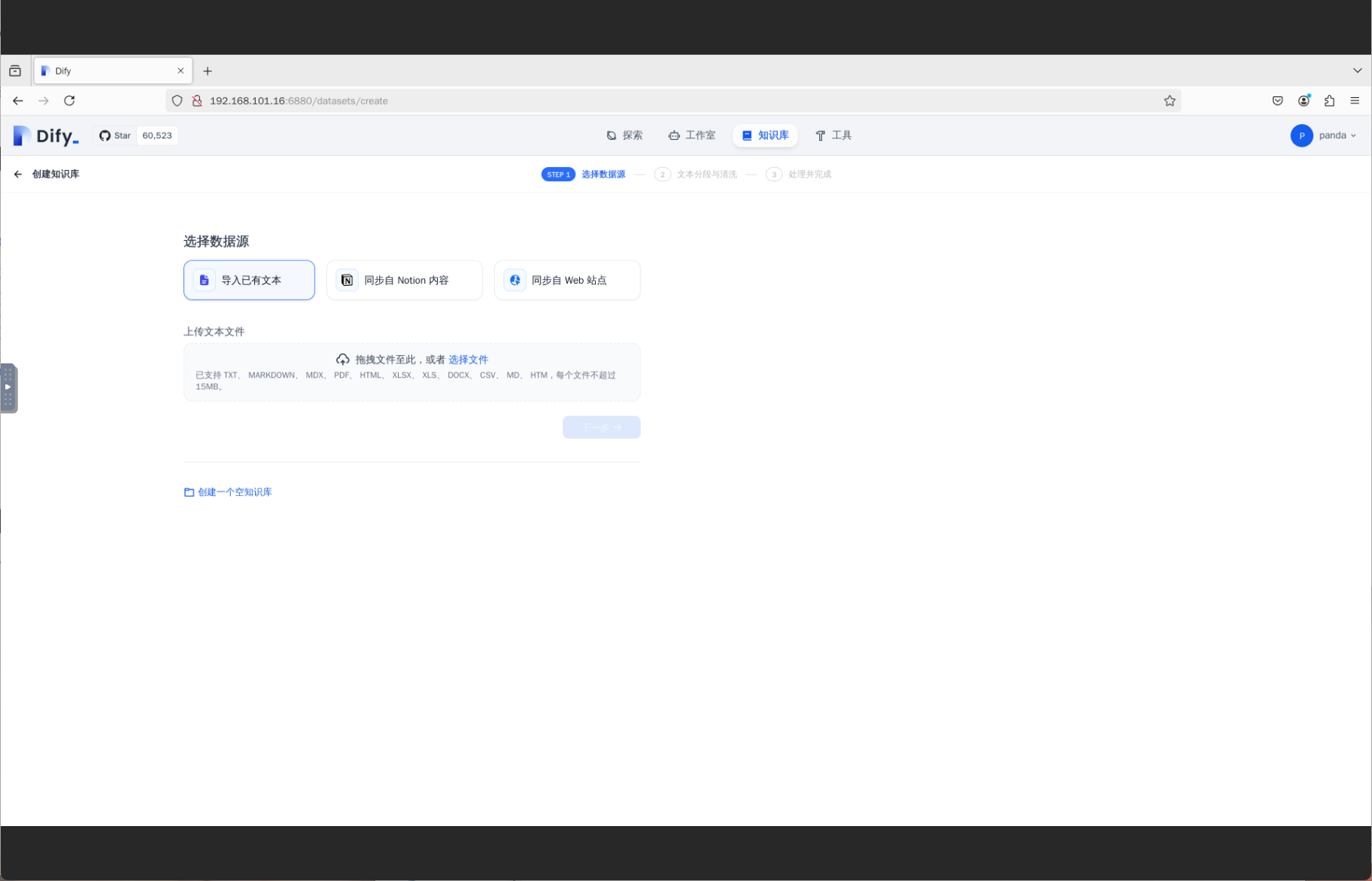The width and height of the screenshot is (1372, 881).
Task: Click the 选择数据源 step label
Action: coord(603,175)
